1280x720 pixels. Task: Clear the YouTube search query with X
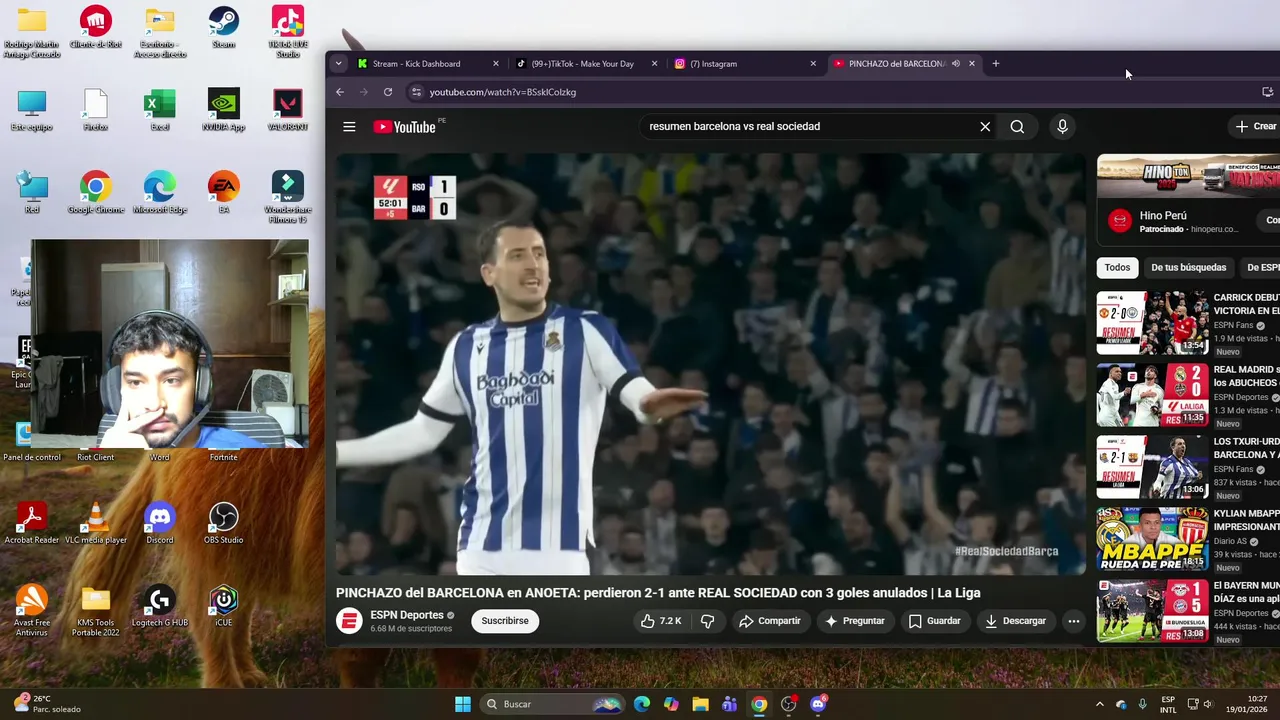pos(985,127)
